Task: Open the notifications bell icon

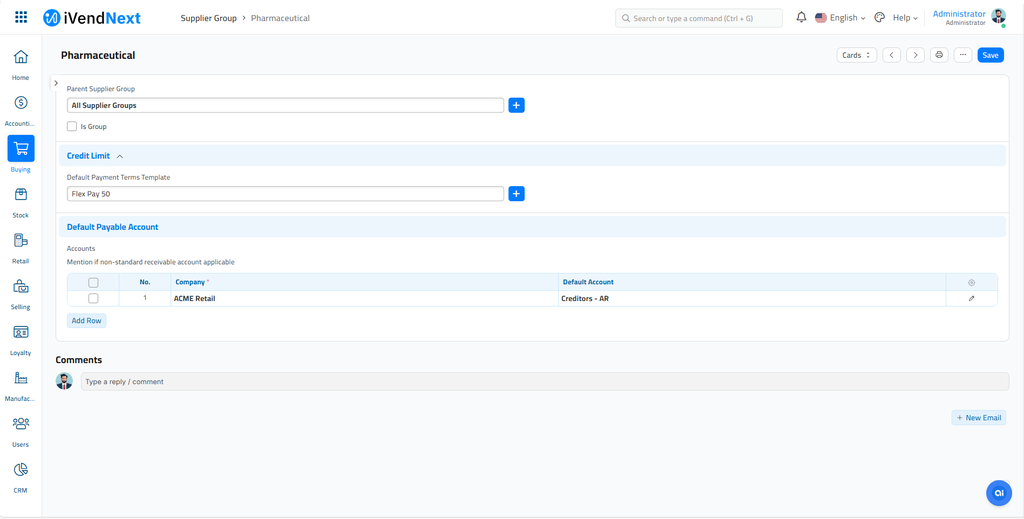Action: pos(801,18)
